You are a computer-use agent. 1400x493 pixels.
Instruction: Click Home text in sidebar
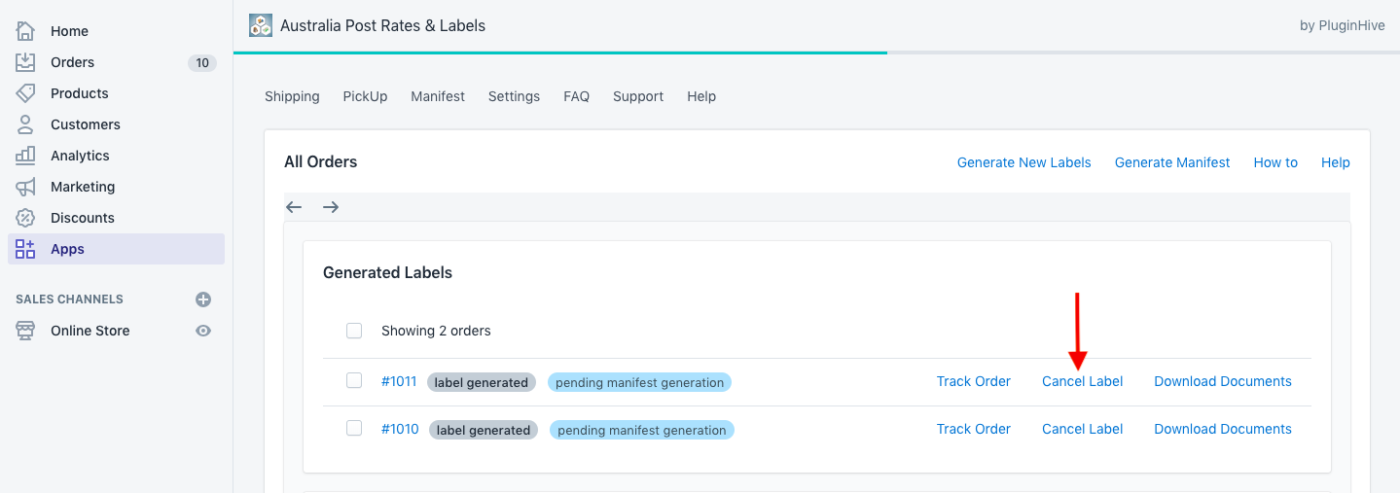pyautogui.click(x=70, y=31)
